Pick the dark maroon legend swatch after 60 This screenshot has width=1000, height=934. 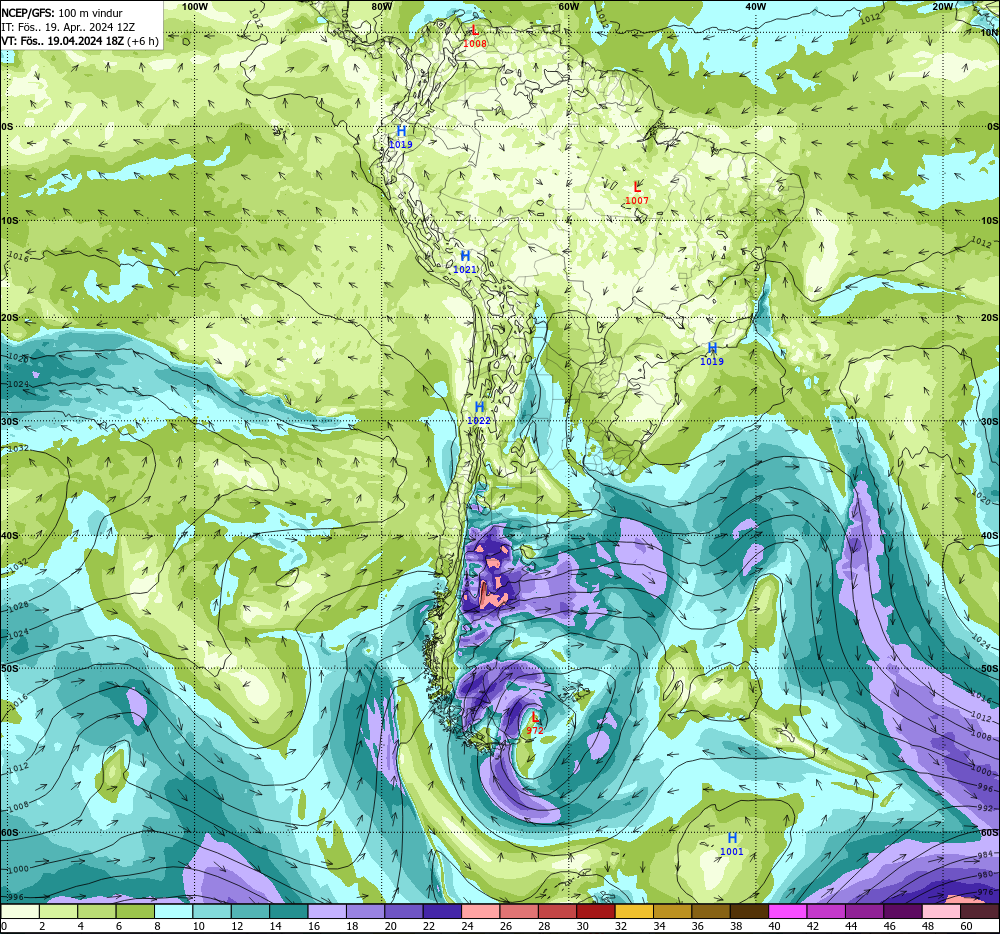tap(979, 912)
